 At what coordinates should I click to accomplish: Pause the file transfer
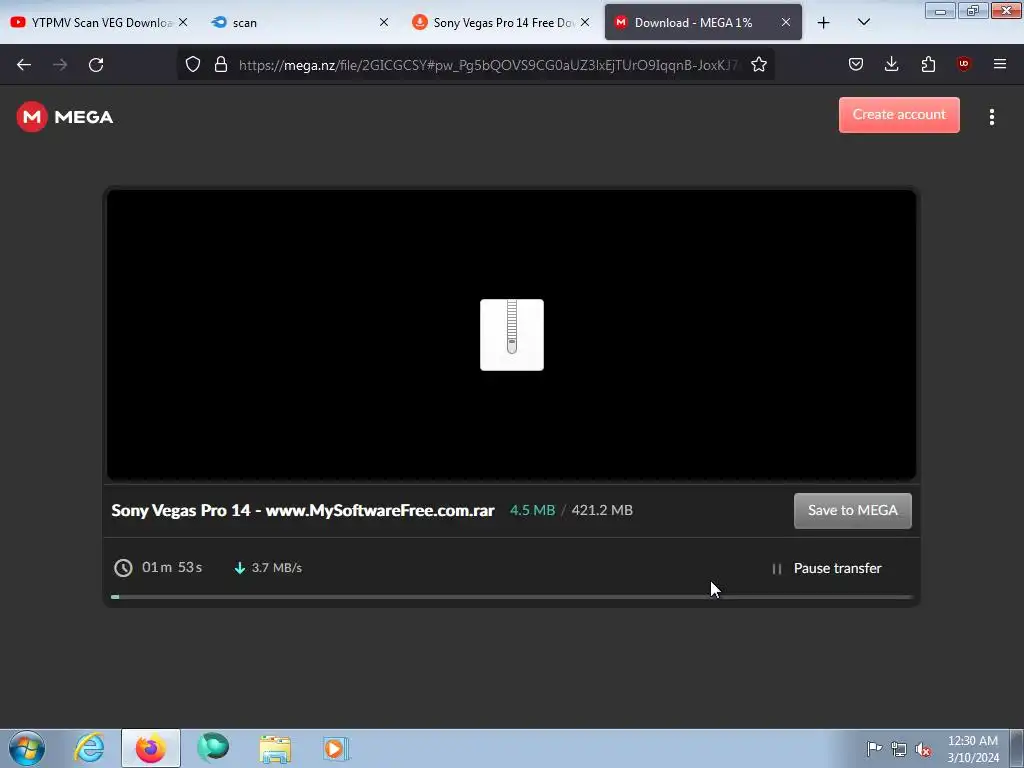(x=826, y=568)
